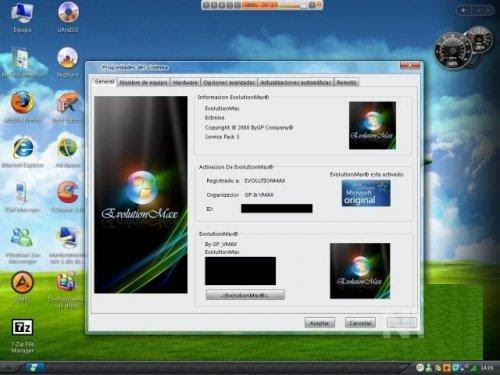The image size is (500, 375).
Task: Click the ..EvolutionMax®.. button
Action: click(245, 295)
